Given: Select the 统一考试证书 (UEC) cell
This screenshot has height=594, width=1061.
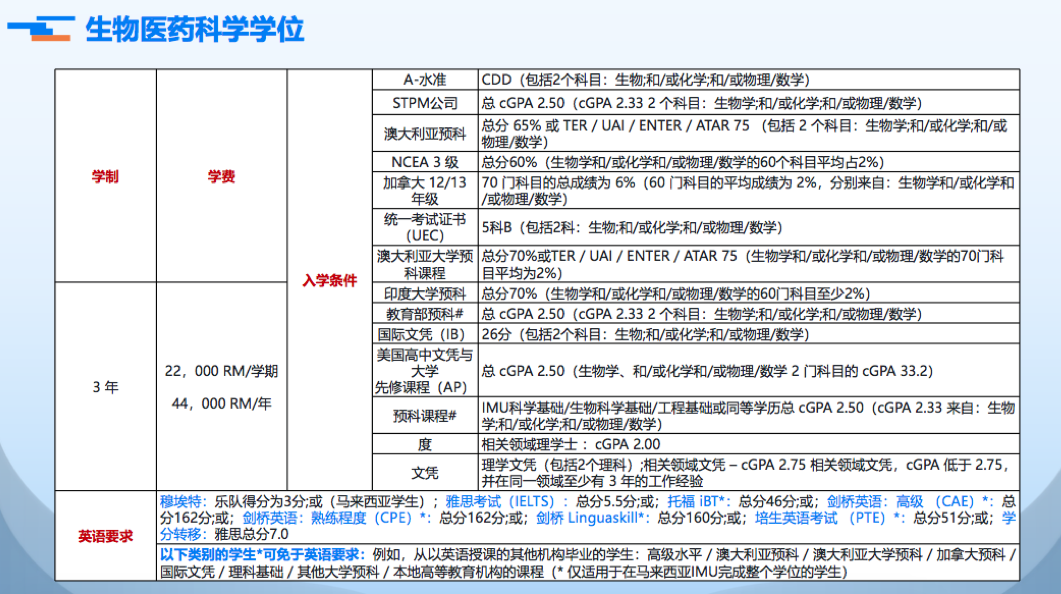Looking at the screenshot, I should pos(425,227).
